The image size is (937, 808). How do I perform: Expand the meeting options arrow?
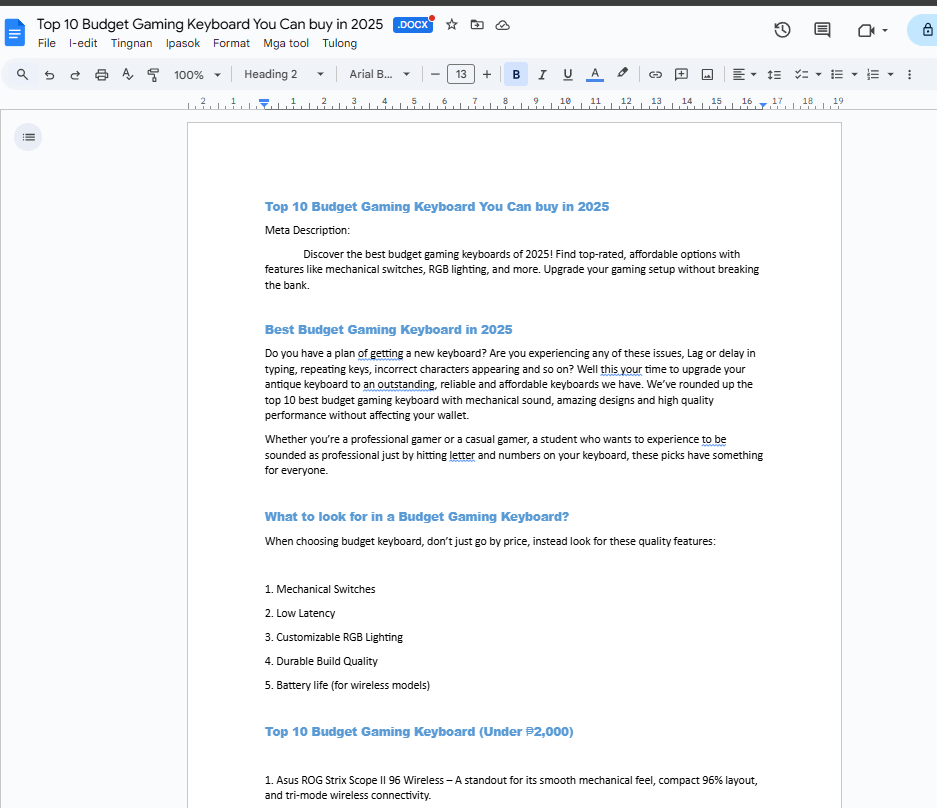pos(884,30)
